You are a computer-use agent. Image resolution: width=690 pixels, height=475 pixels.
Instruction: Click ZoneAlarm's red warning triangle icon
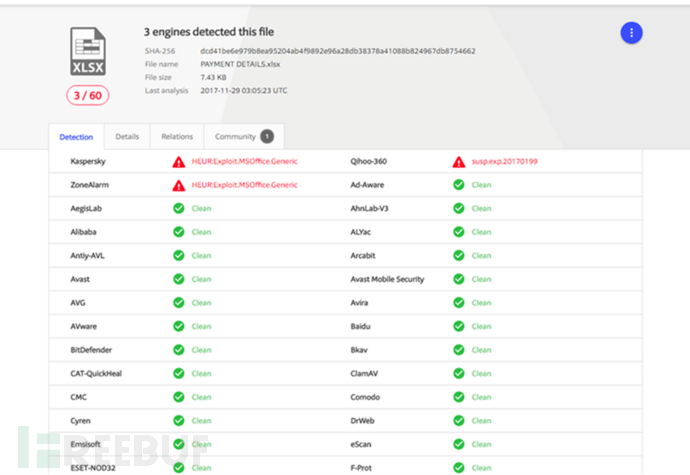[179, 185]
